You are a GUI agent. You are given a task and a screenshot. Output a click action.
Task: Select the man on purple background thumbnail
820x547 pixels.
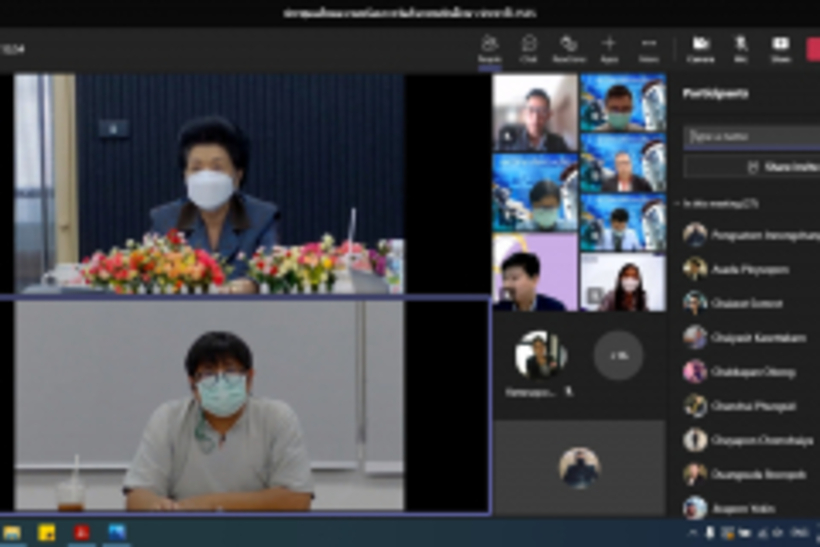(x=534, y=272)
